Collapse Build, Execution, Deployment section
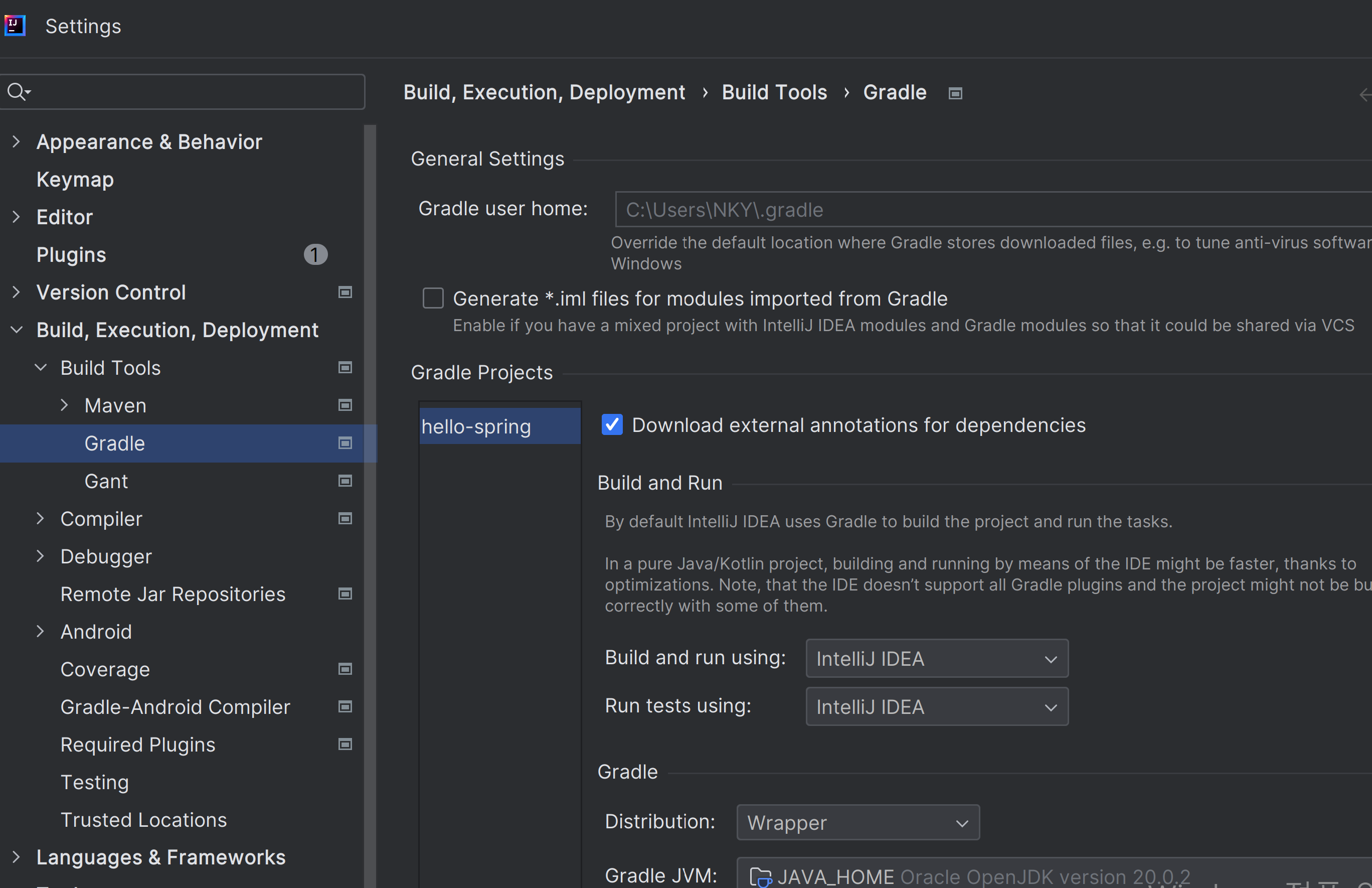Viewport: 1372px width, 888px height. coord(16,330)
